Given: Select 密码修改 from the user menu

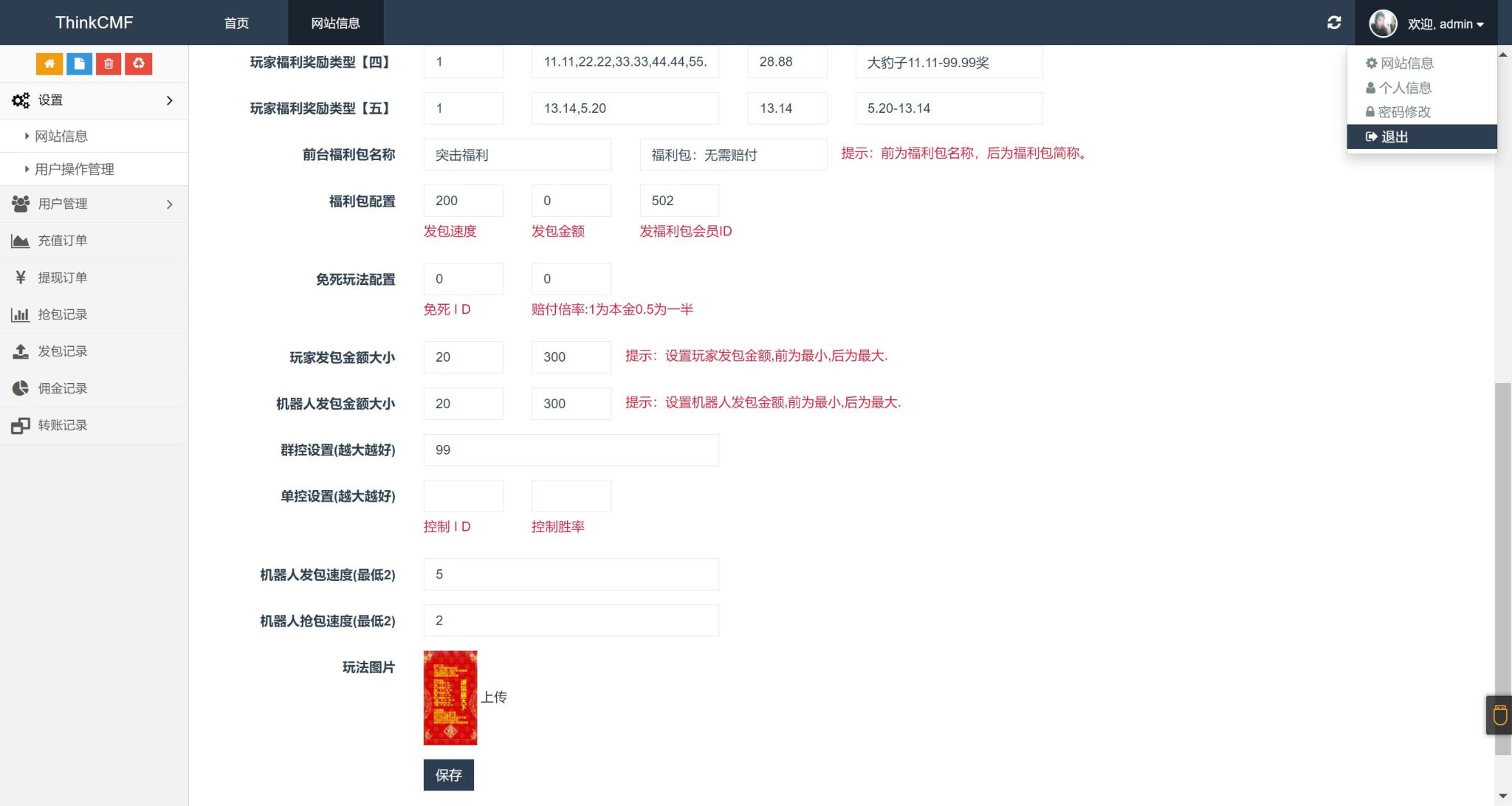Looking at the screenshot, I should pyautogui.click(x=1403, y=112).
